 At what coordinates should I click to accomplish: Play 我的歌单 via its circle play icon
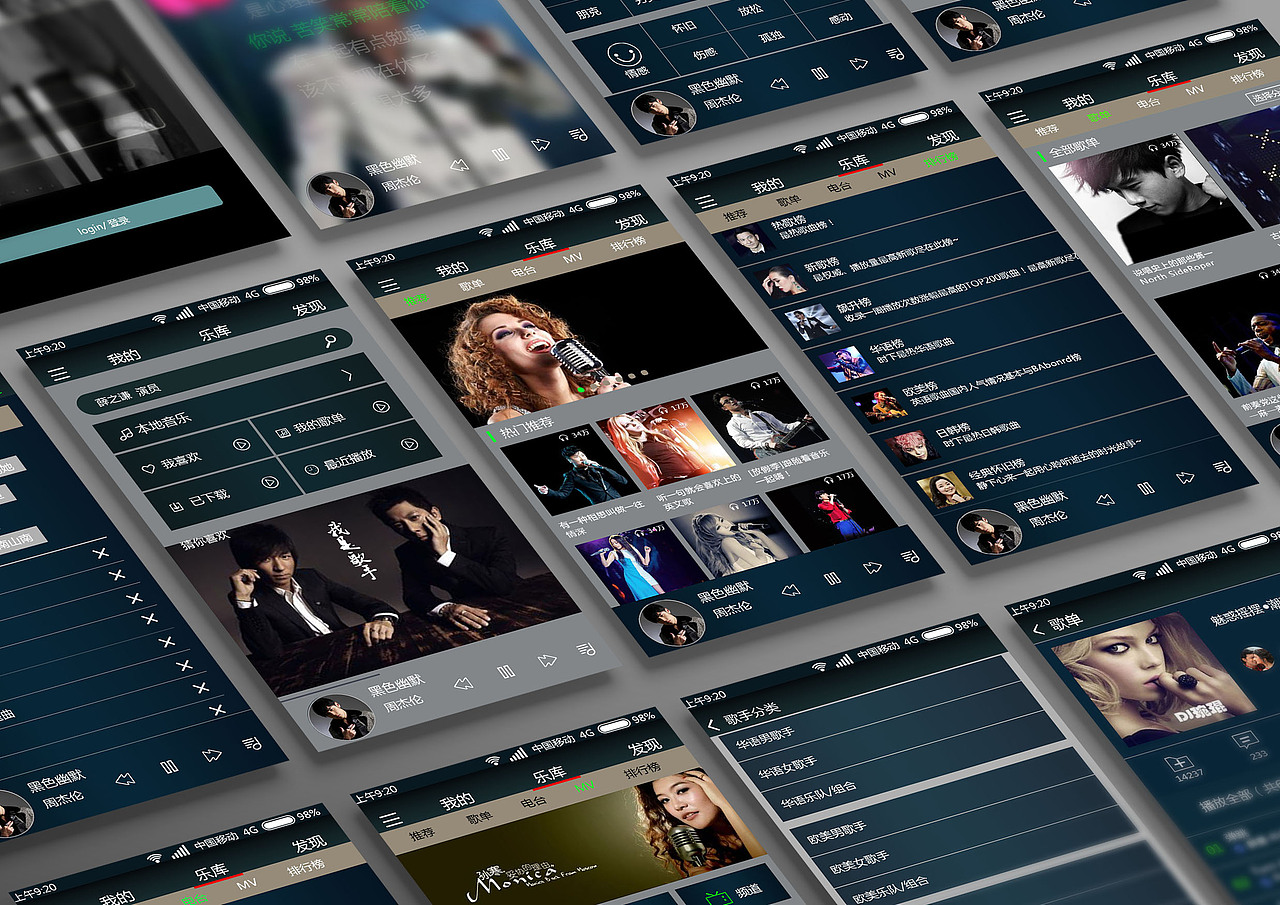click(x=380, y=406)
